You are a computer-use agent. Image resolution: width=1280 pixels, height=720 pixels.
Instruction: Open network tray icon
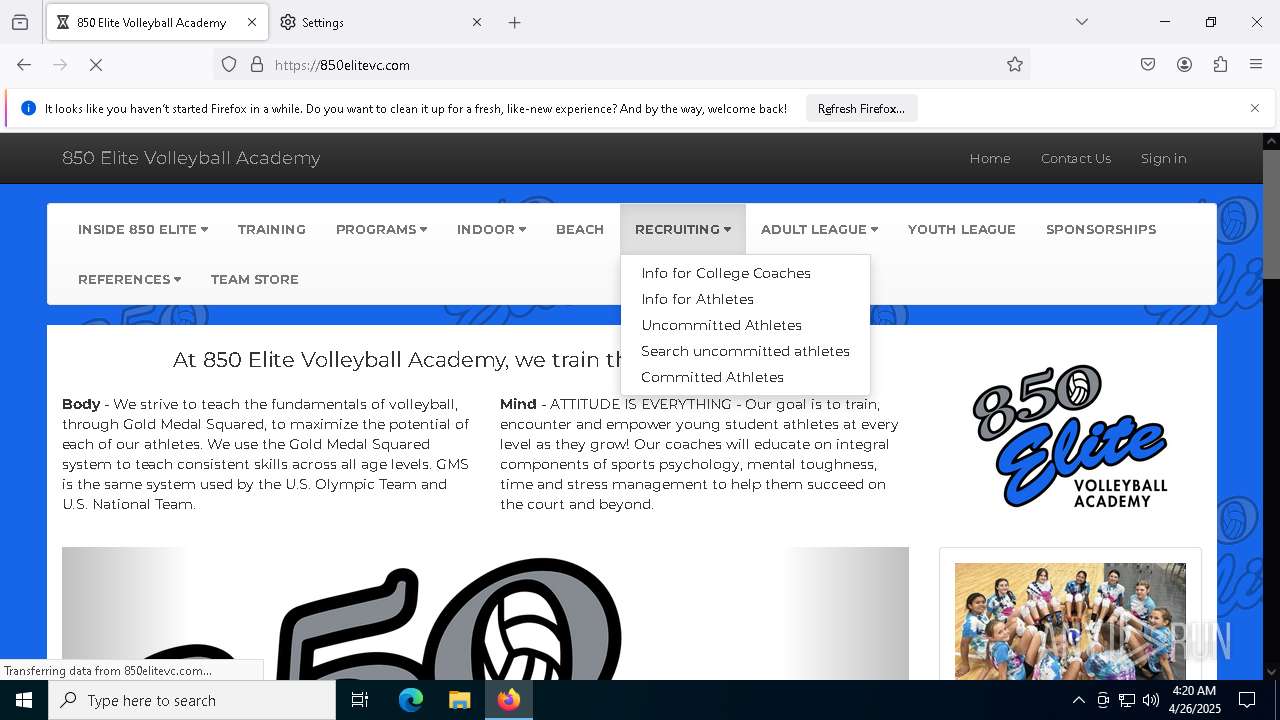(1127, 700)
